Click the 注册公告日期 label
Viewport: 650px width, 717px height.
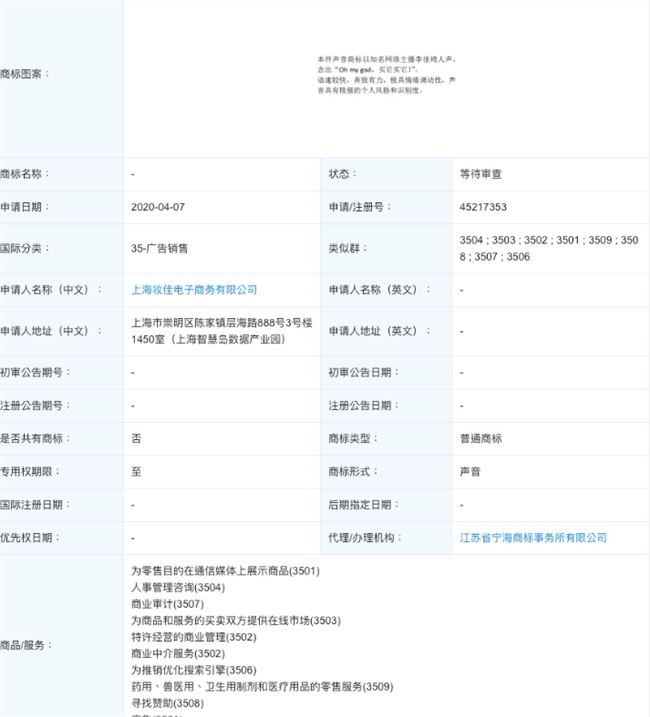364,406
